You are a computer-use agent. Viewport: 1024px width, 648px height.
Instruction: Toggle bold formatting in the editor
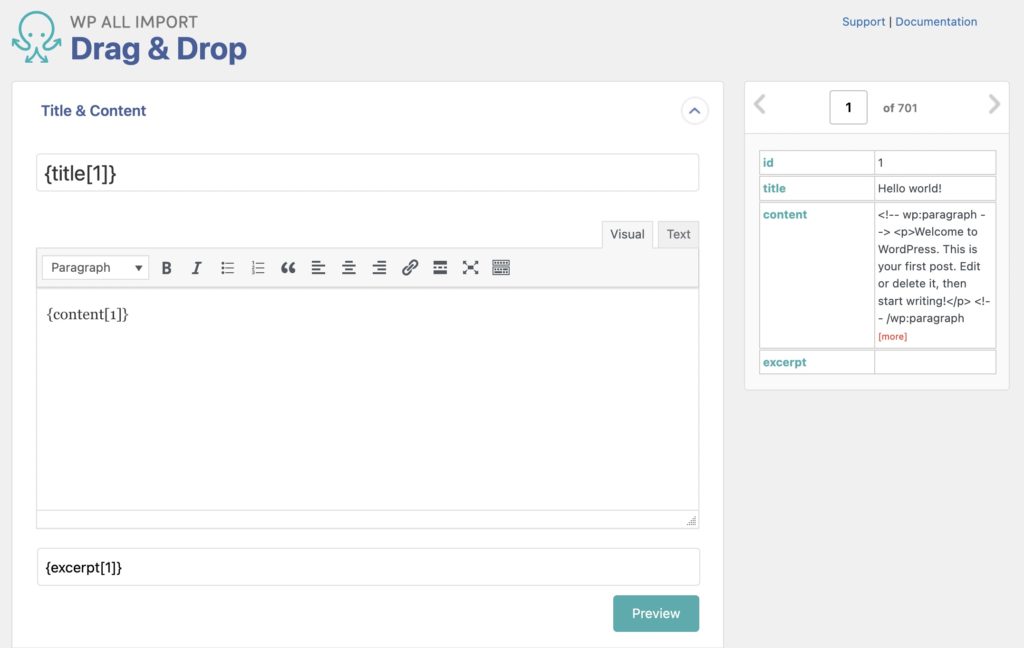tap(166, 267)
